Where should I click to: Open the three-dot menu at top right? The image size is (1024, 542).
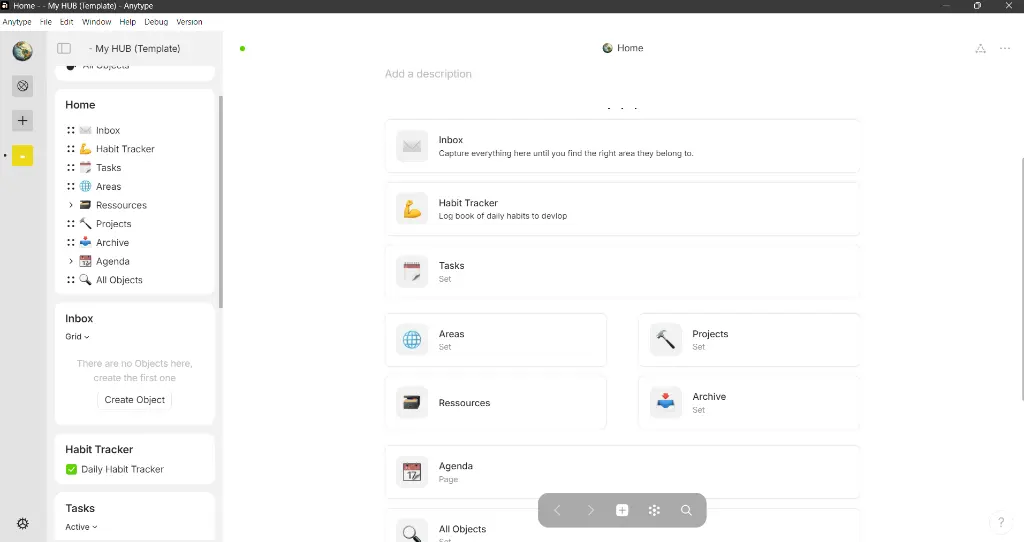(x=1005, y=48)
